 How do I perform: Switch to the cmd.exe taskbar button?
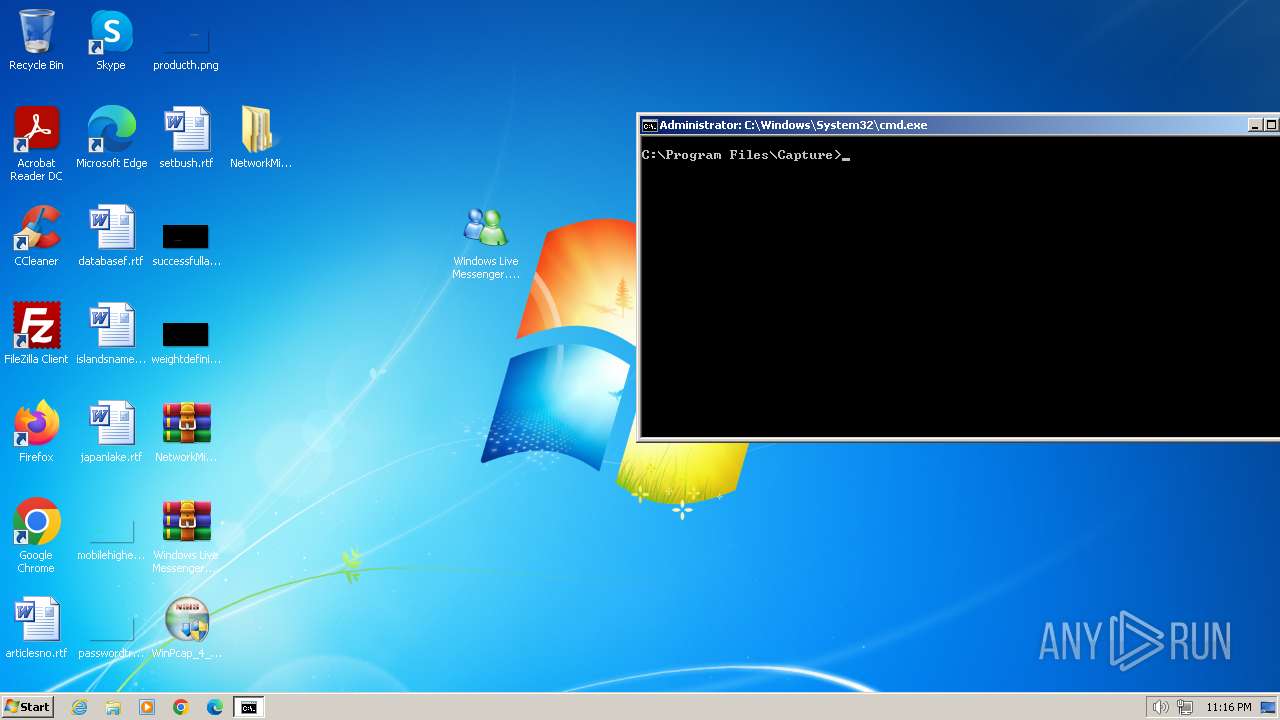click(248, 707)
